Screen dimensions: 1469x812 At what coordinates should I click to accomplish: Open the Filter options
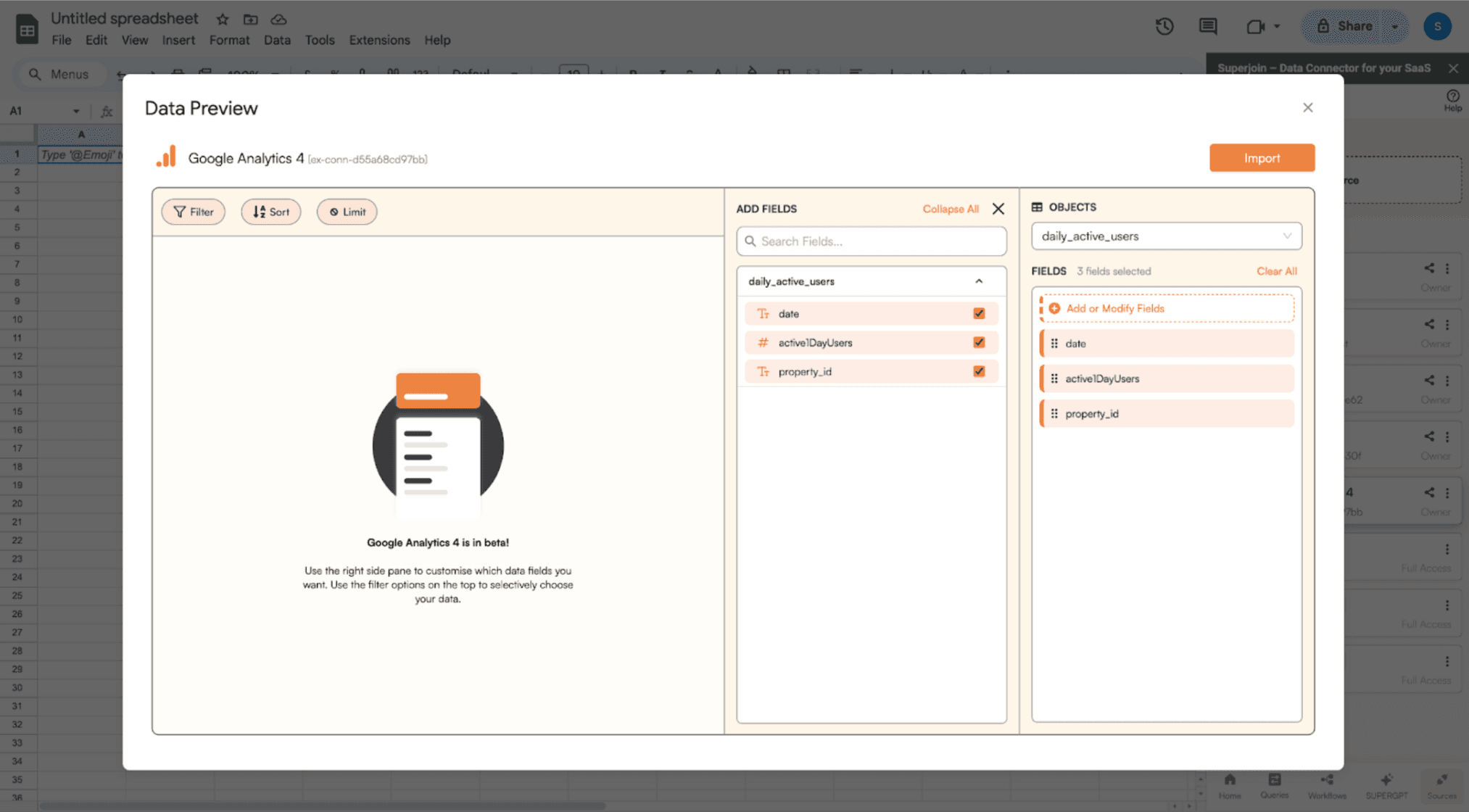pos(194,212)
